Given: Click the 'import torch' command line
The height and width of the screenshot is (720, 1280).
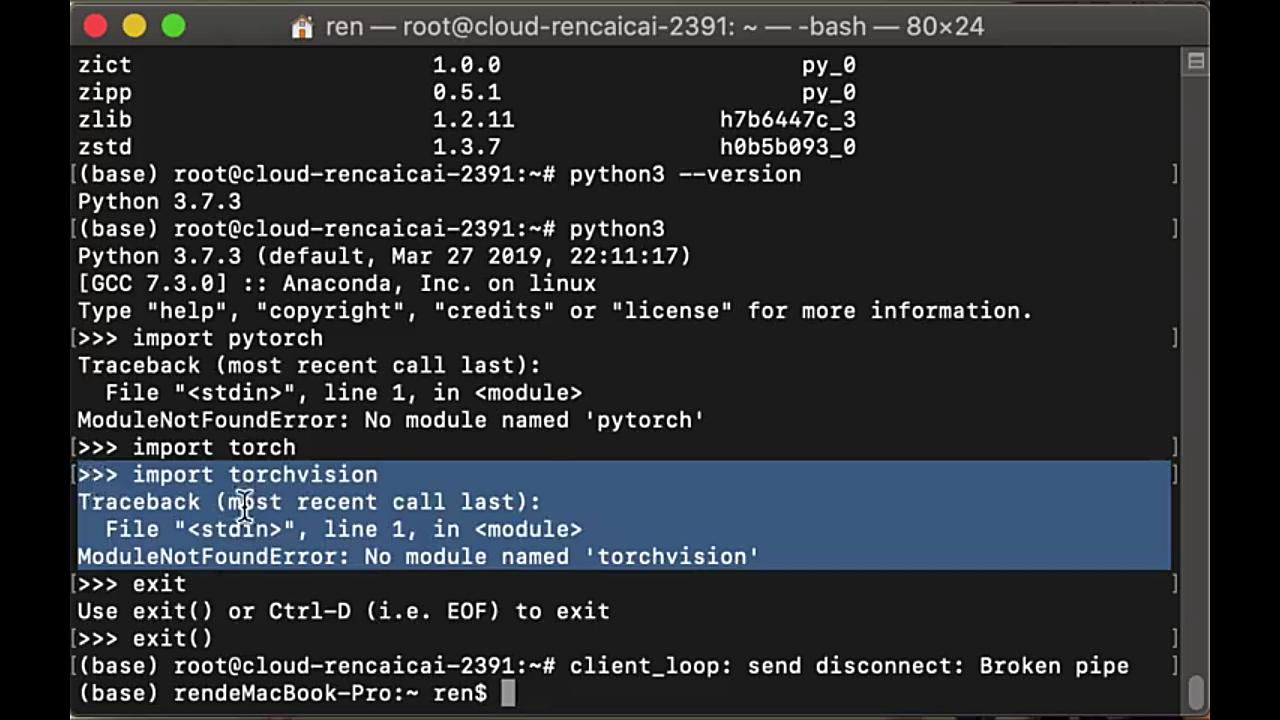Looking at the screenshot, I should tap(187, 447).
